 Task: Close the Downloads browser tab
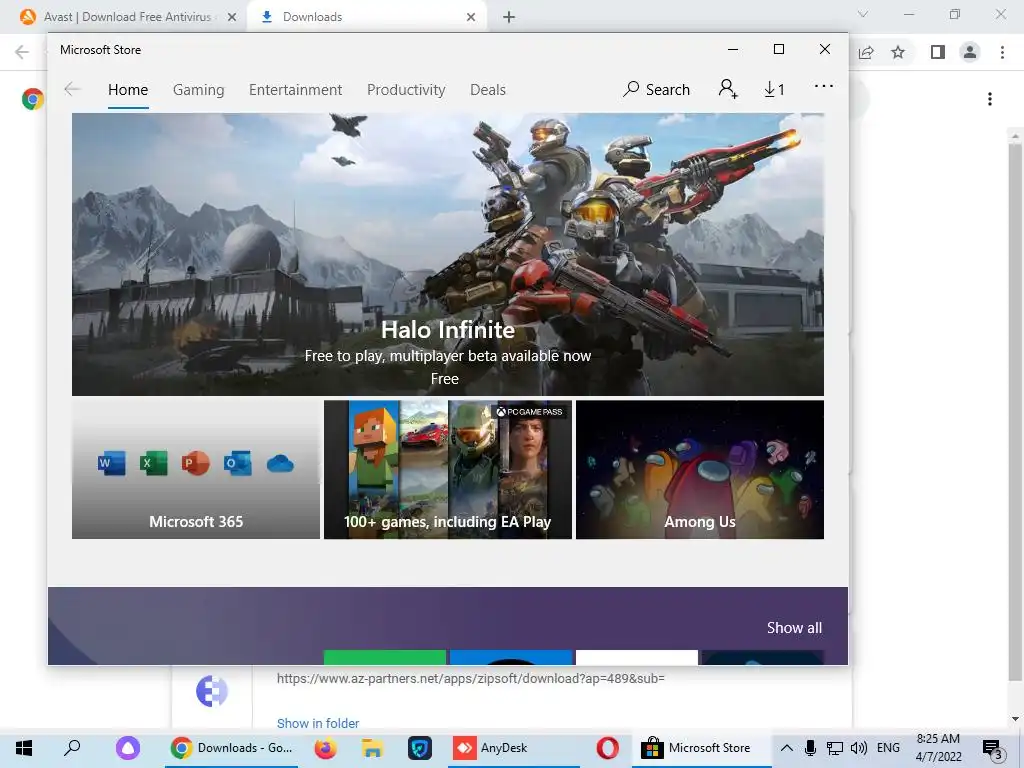pos(471,17)
